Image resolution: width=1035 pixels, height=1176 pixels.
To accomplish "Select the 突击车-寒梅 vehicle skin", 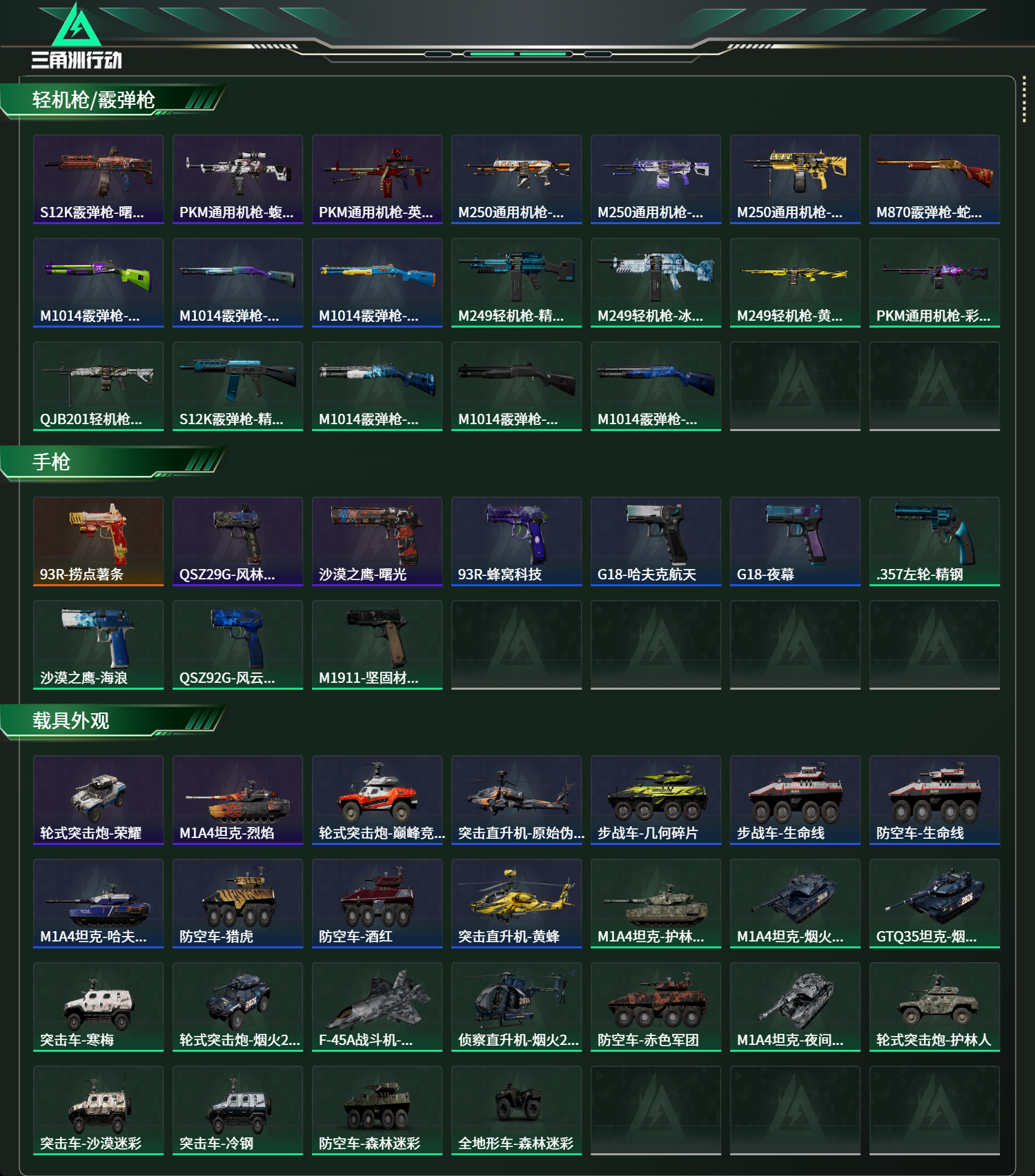I will [x=99, y=1007].
